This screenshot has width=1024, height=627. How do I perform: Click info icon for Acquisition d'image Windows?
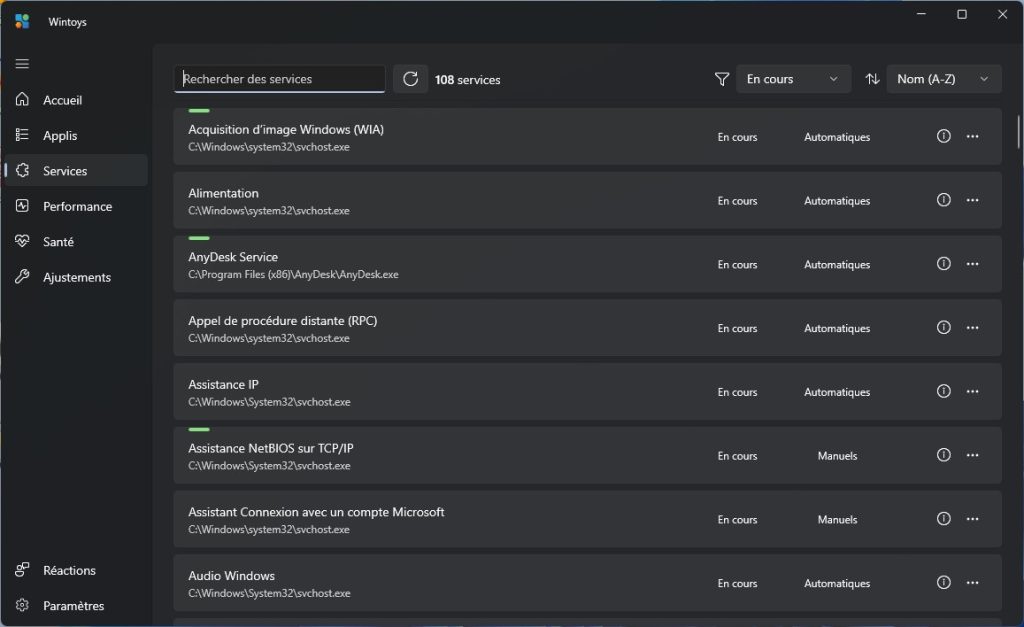click(943, 137)
